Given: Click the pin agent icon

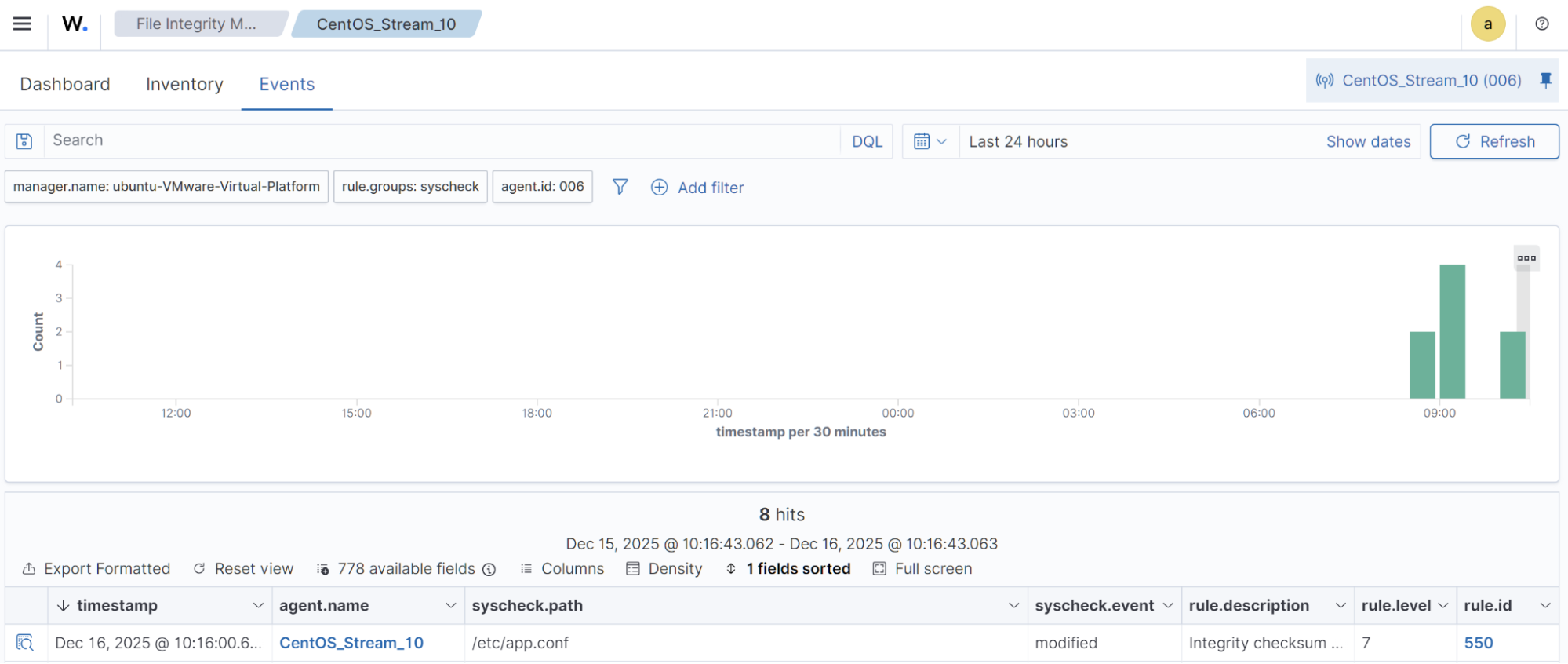Looking at the screenshot, I should tap(1545, 80).
